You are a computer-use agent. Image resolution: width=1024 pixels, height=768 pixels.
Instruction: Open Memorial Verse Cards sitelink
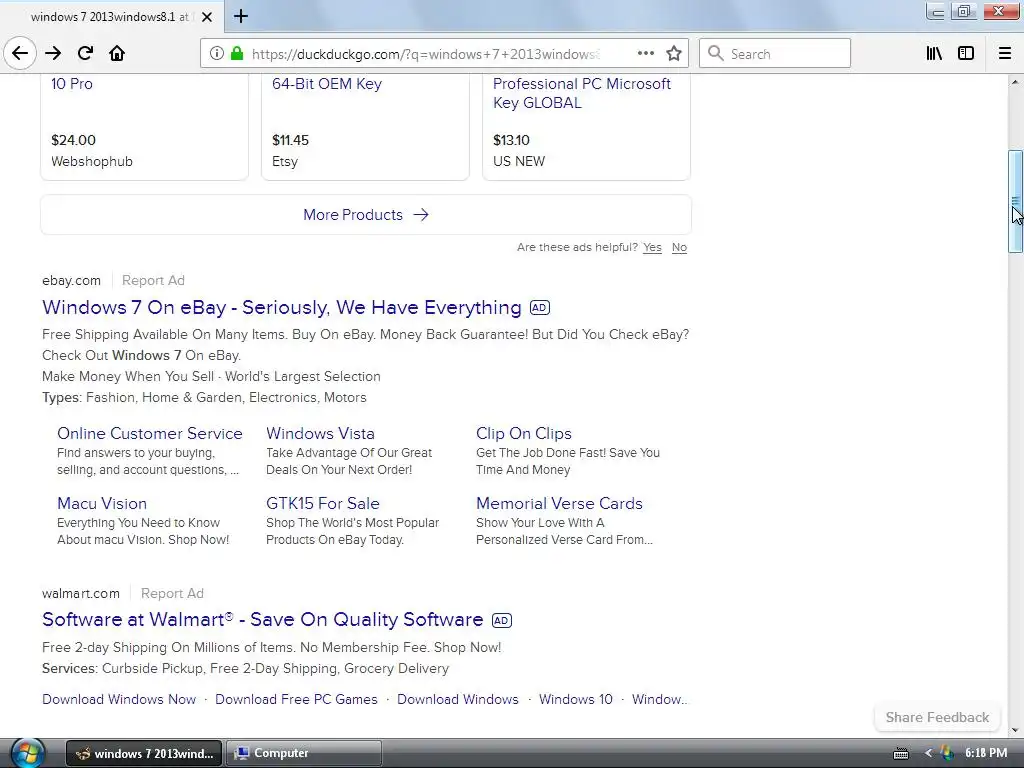(x=559, y=503)
